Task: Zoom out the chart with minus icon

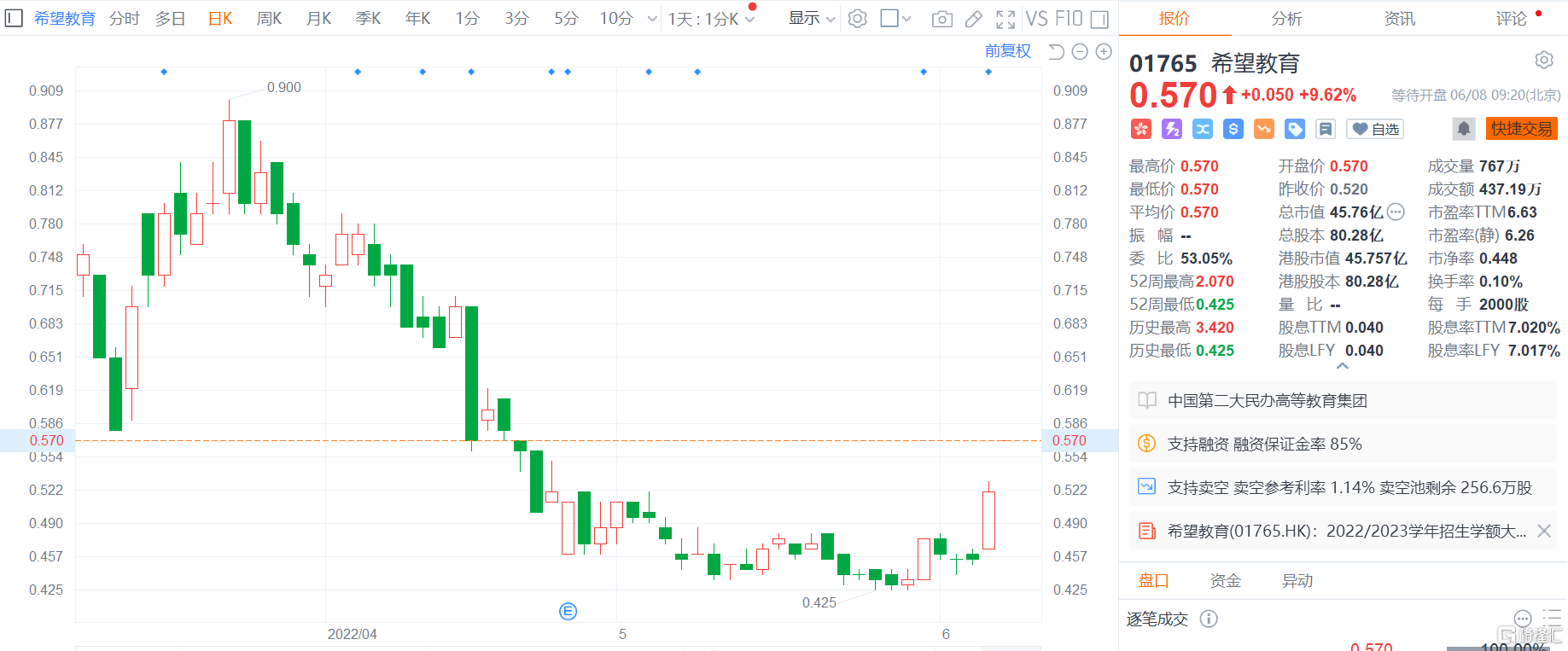Action: (1080, 52)
